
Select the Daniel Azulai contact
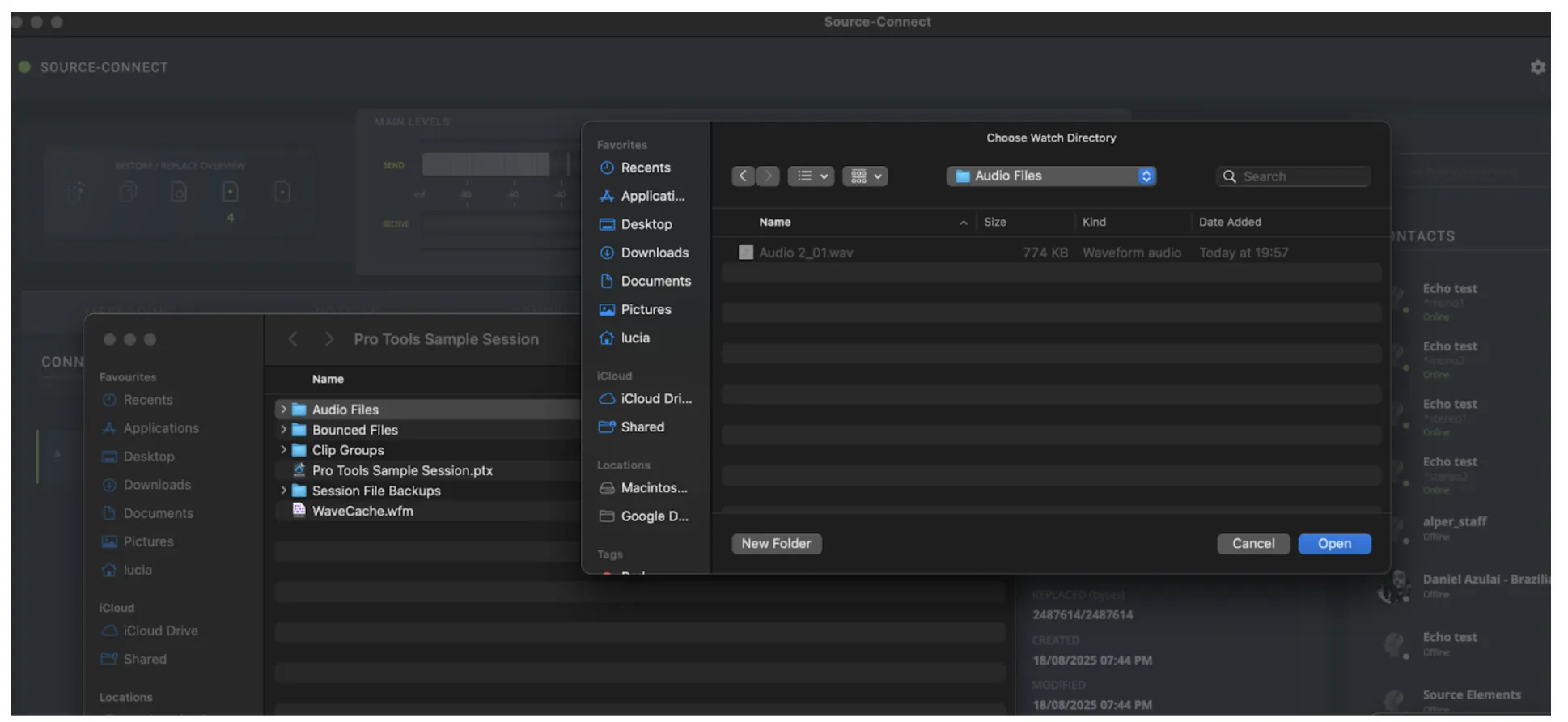[x=1464, y=585]
